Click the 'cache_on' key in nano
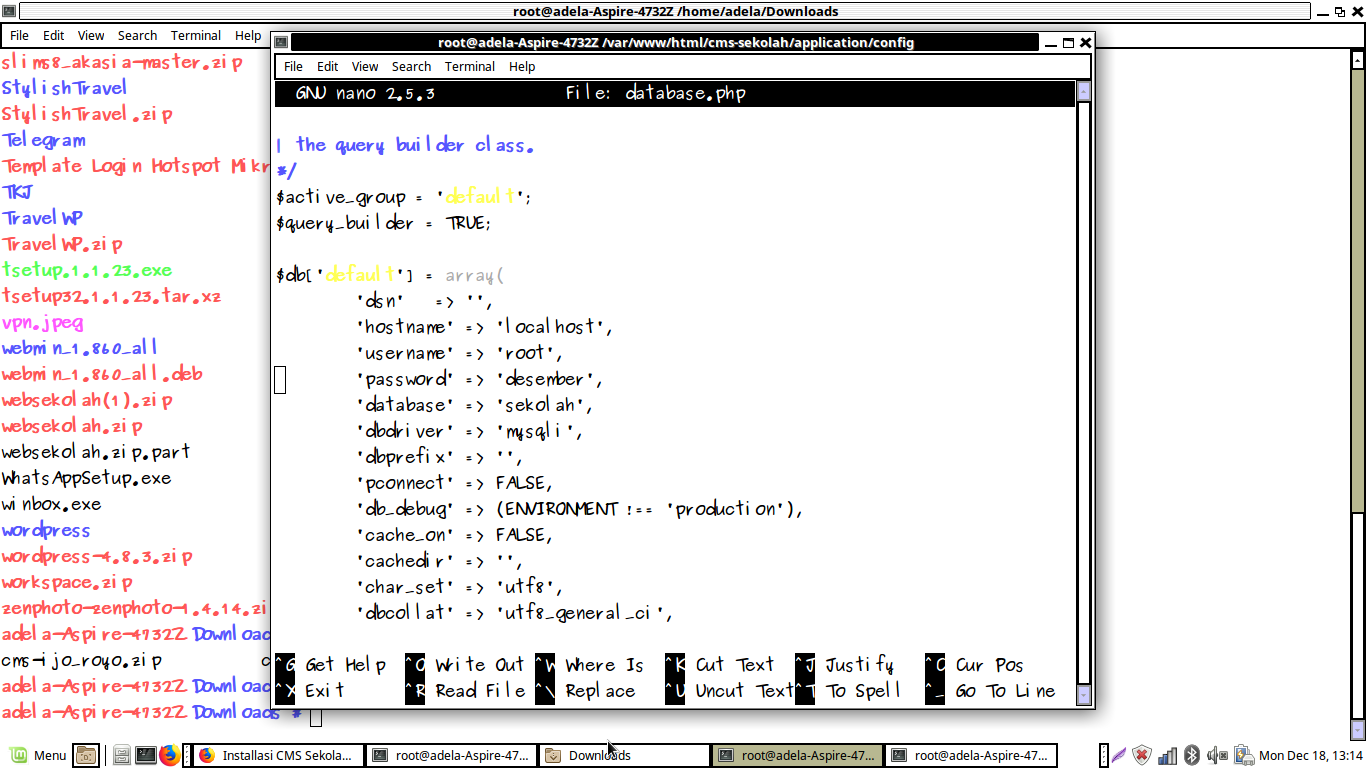 [x=405, y=536]
